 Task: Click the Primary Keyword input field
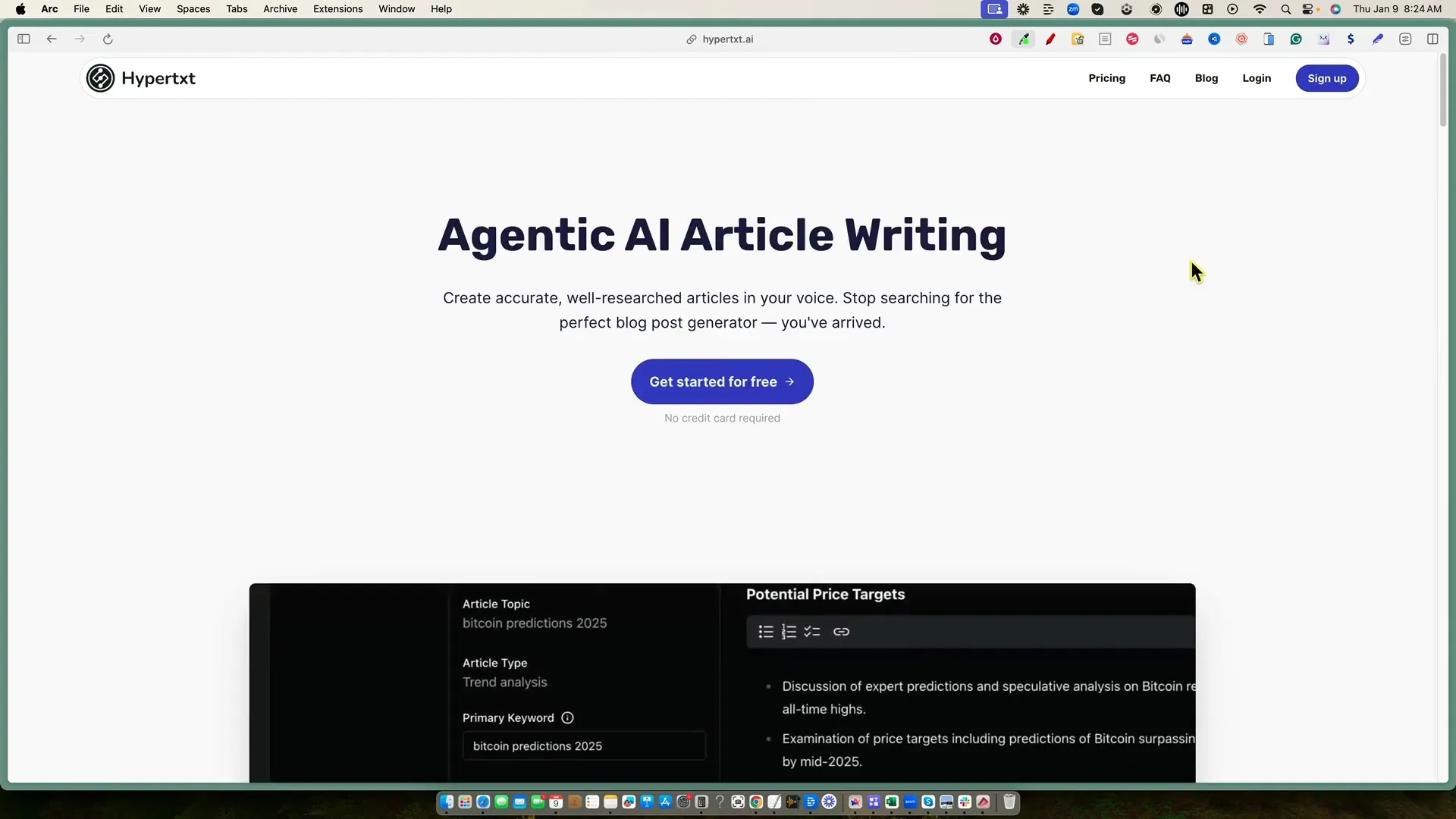(x=584, y=746)
